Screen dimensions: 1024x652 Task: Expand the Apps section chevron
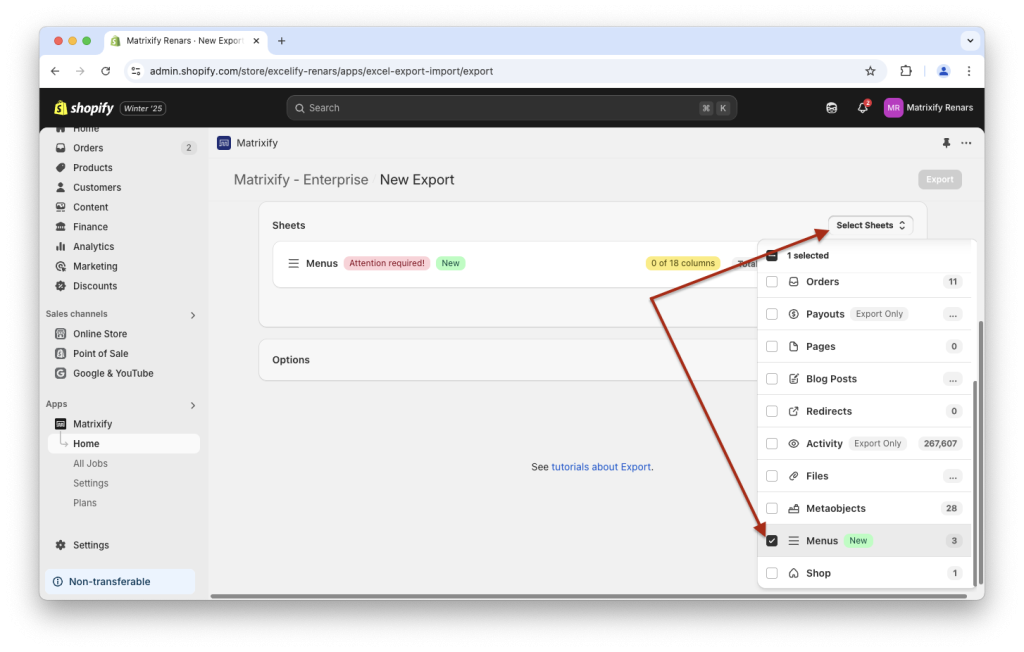(192, 406)
